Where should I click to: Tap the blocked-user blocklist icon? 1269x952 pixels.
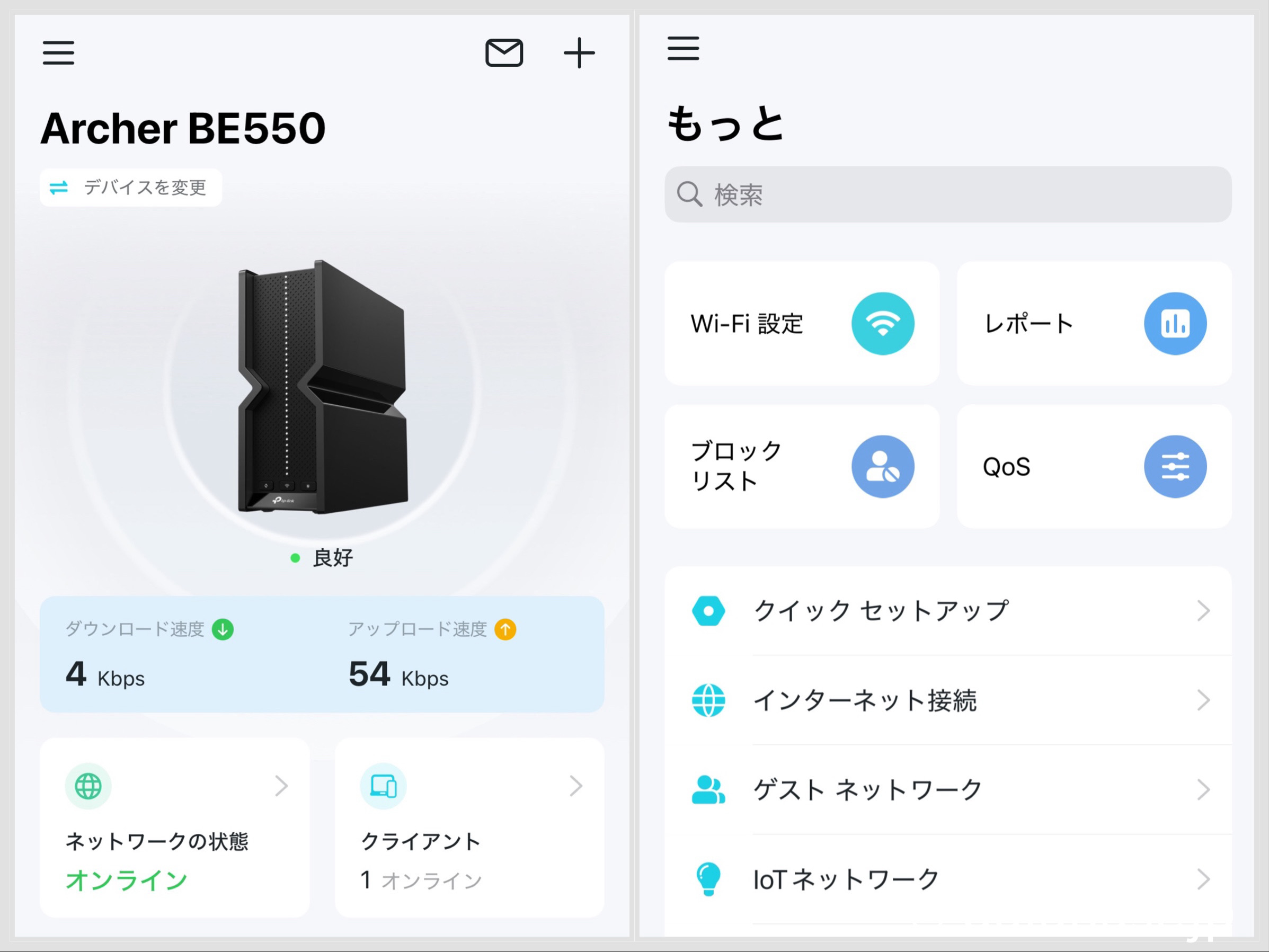pyautogui.click(x=882, y=466)
